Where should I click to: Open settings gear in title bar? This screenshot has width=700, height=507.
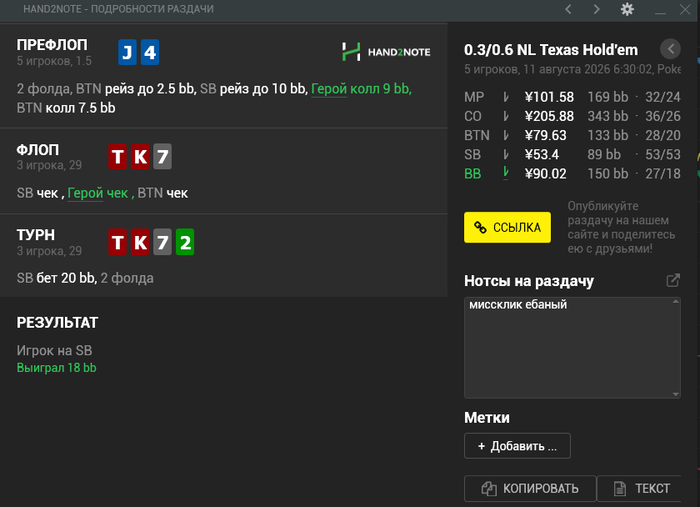pyautogui.click(x=627, y=9)
